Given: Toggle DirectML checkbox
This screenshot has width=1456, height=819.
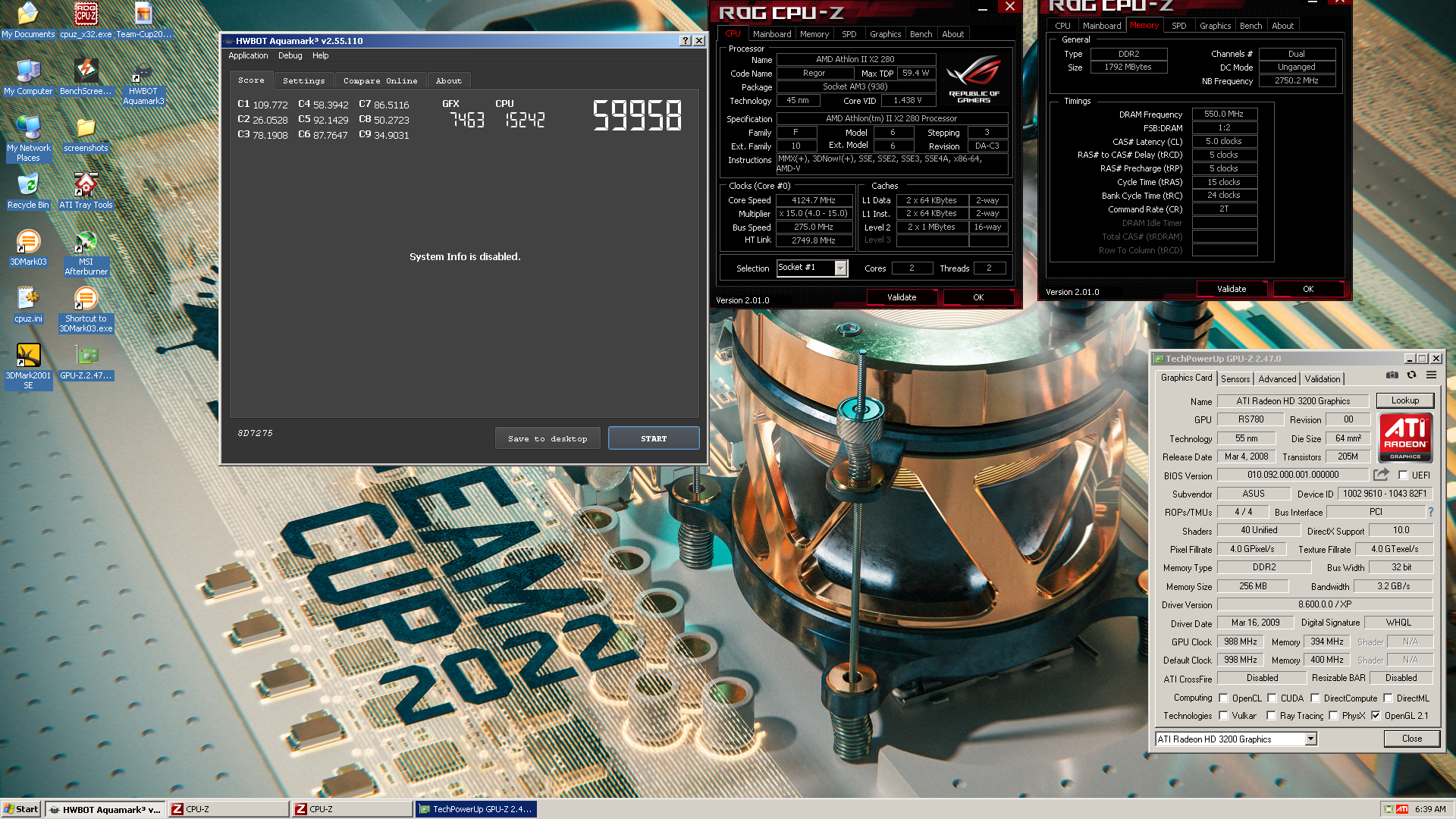Looking at the screenshot, I should click(x=1388, y=698).
